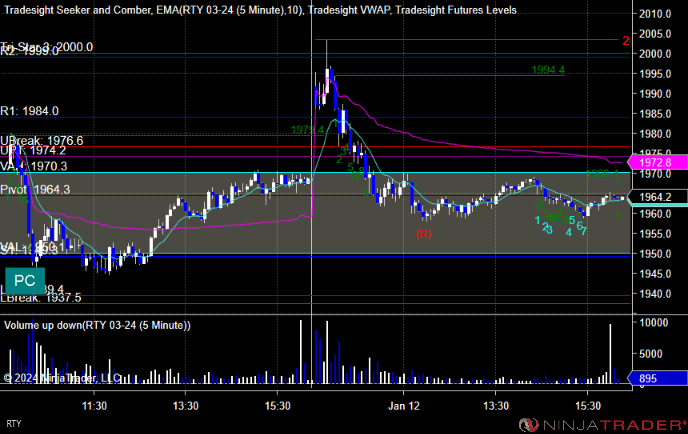Click the 10000 volume axis label

(x=653, y=323)
